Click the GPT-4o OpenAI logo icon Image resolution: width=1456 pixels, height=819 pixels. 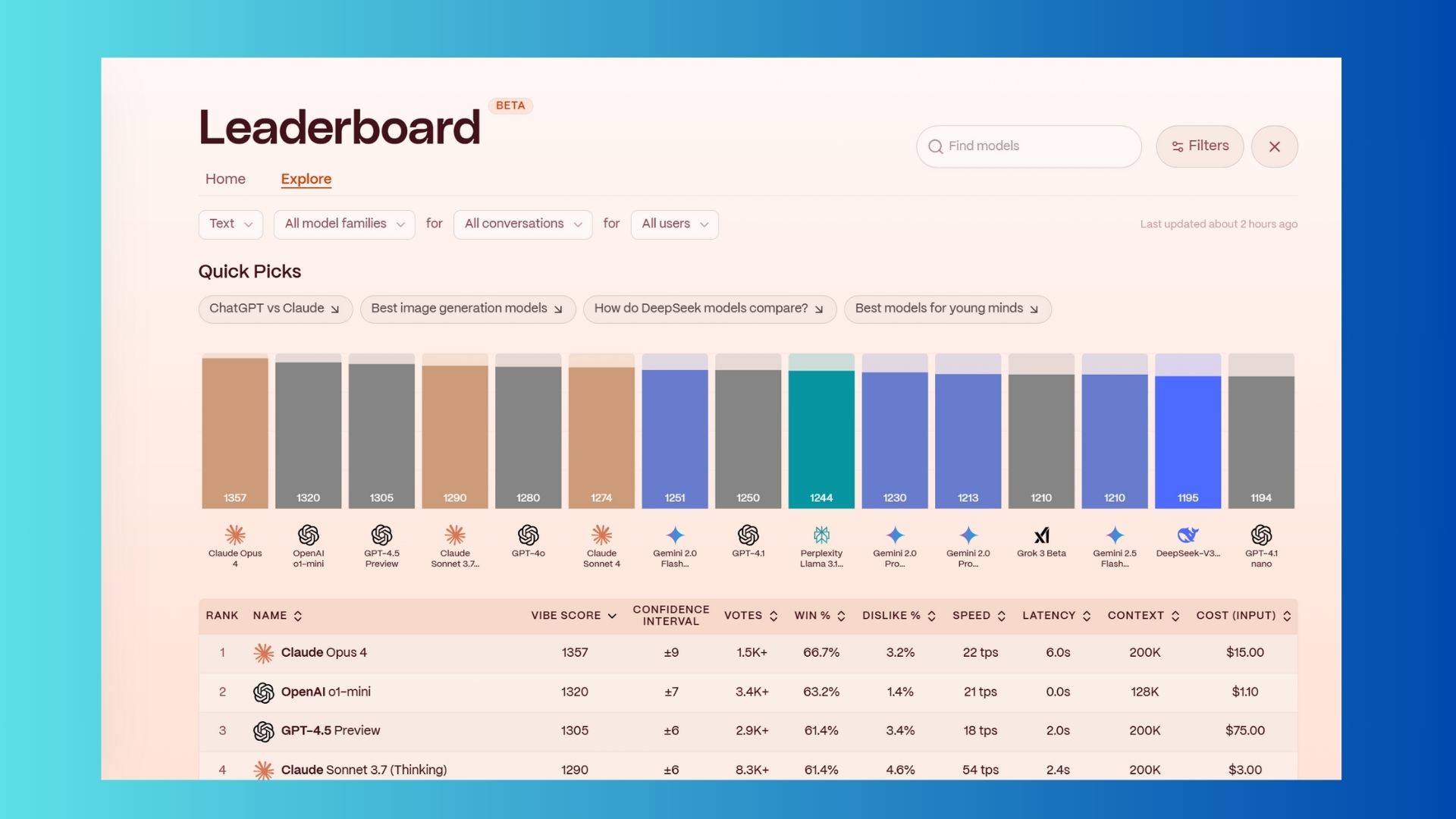(528, 535)
